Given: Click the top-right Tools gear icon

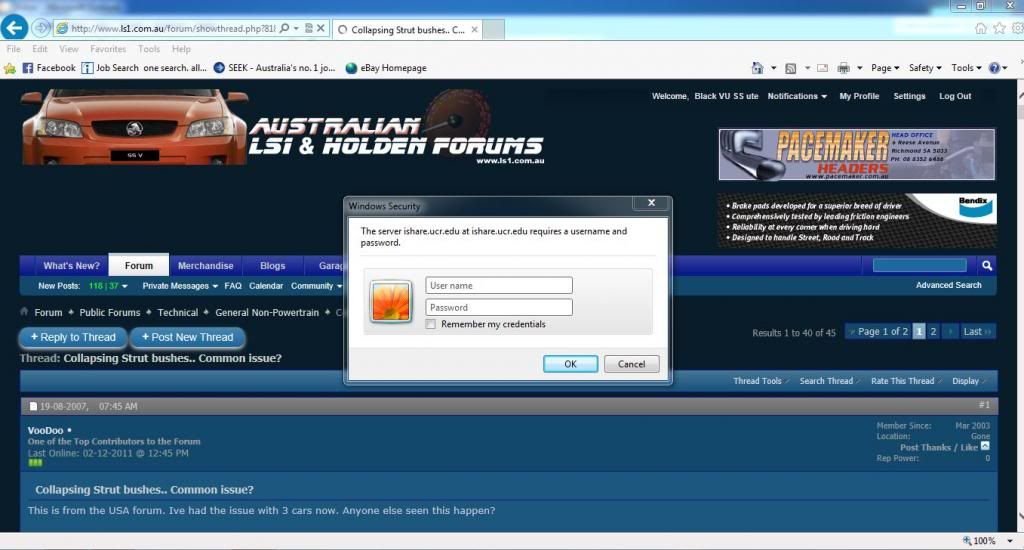Looking at the screenshot, I should click(x=1017, y=28).
